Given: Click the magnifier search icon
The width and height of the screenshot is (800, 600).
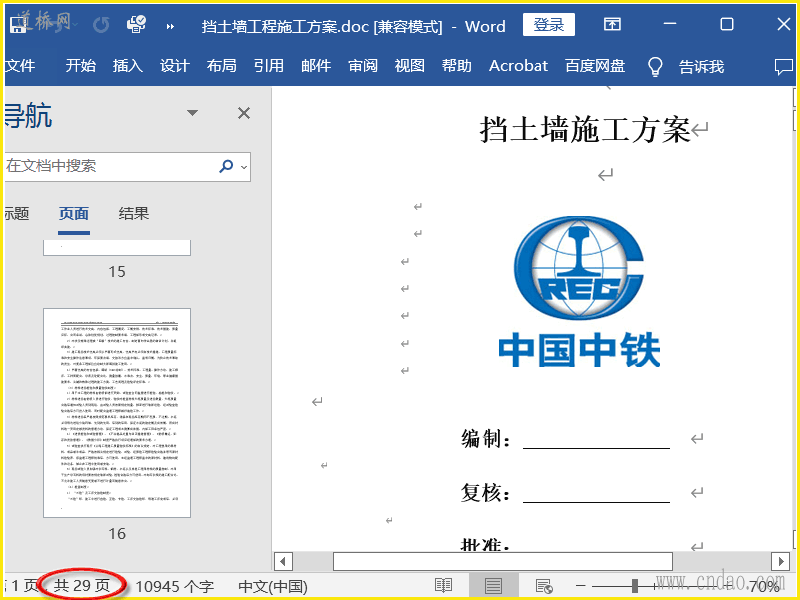Looking at the screenshot, I should [x=226, y=166].
